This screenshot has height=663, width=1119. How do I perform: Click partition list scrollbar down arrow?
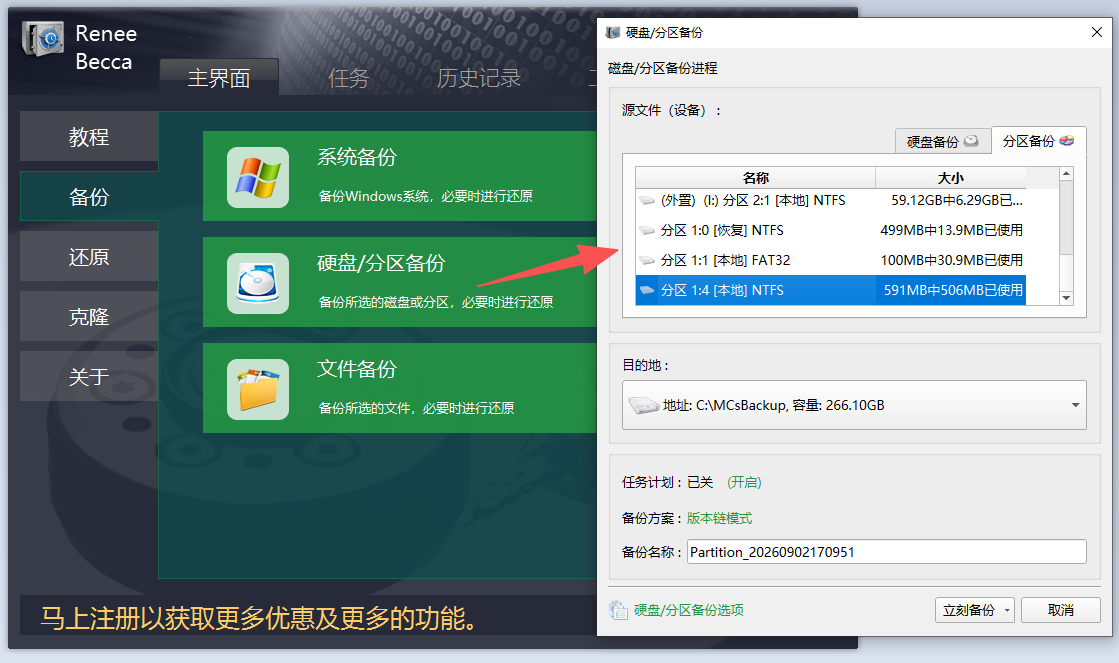(x=1066, y=298)
